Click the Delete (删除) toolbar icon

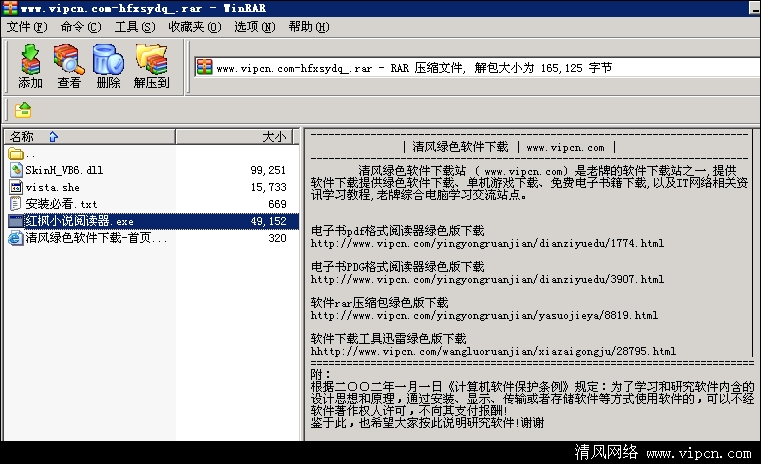click(108, 66)
